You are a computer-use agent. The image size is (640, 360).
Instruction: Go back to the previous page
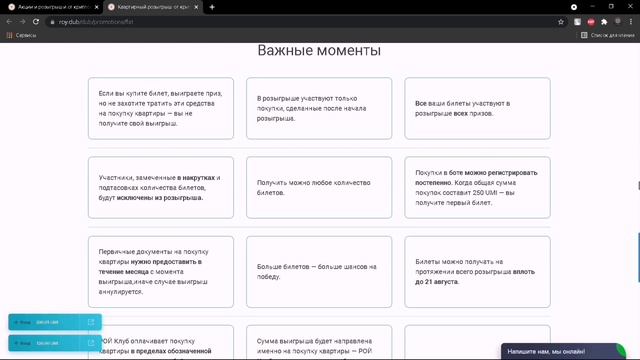pyautogui.click(x=9, y=22)
